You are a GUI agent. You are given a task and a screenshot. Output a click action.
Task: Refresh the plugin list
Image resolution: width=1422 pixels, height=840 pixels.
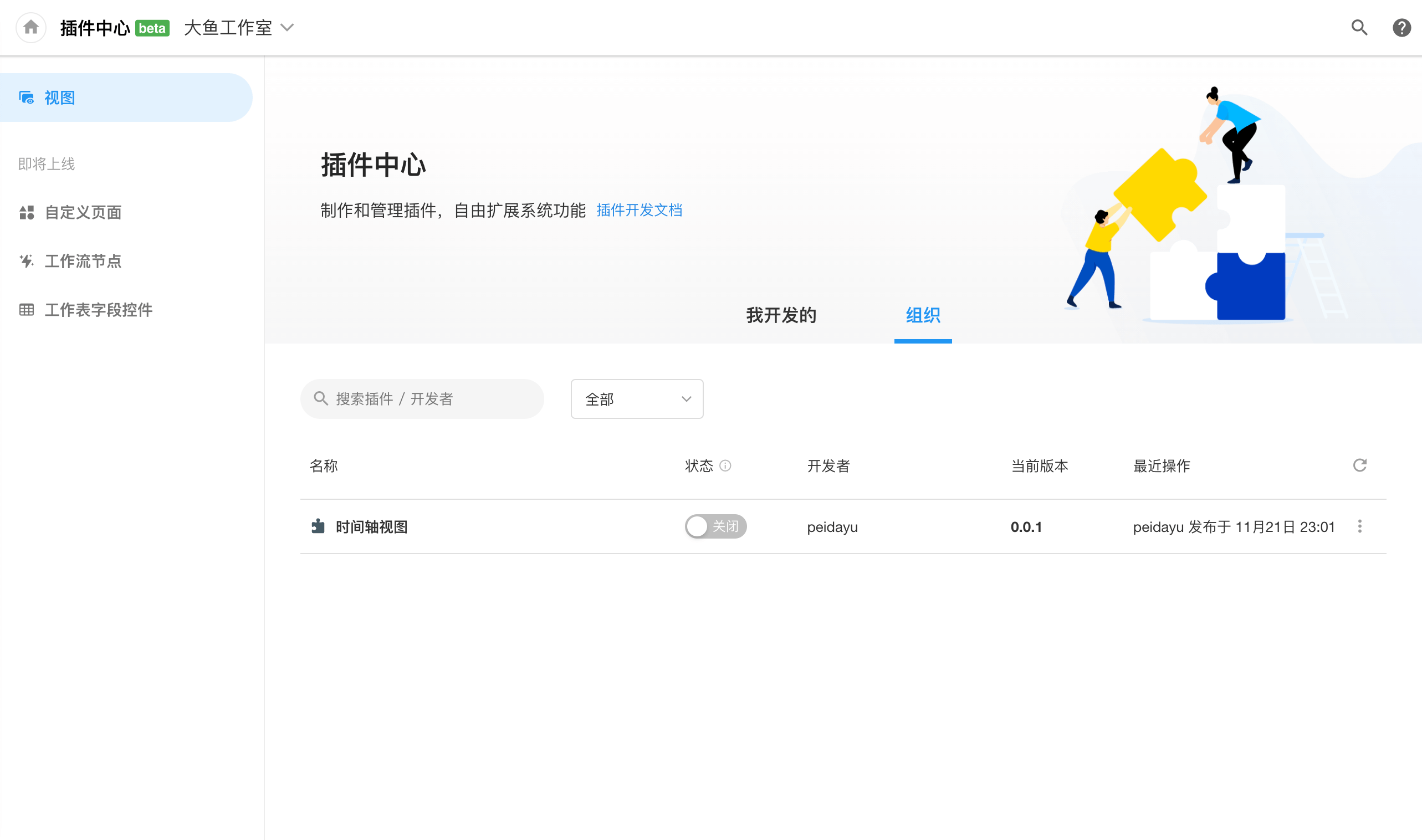[x=1360, y=465]
